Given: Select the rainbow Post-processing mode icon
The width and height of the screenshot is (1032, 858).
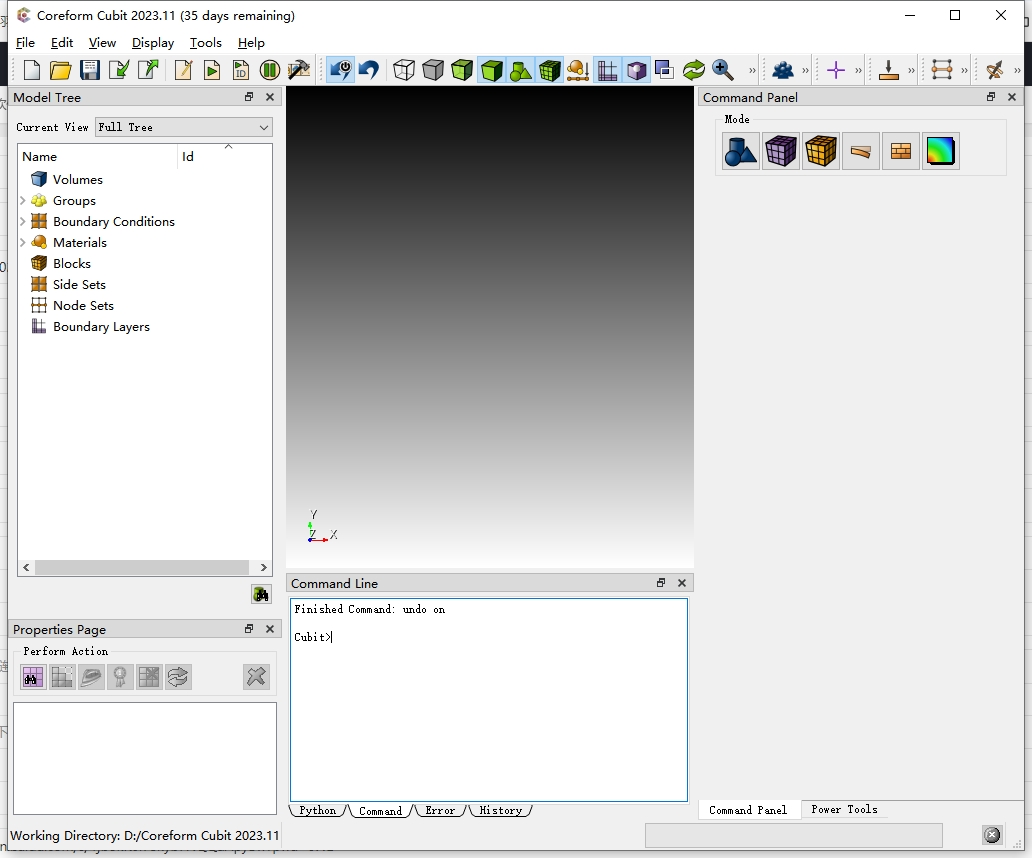Looking at the screenshot, I should (x=941, y=151).
